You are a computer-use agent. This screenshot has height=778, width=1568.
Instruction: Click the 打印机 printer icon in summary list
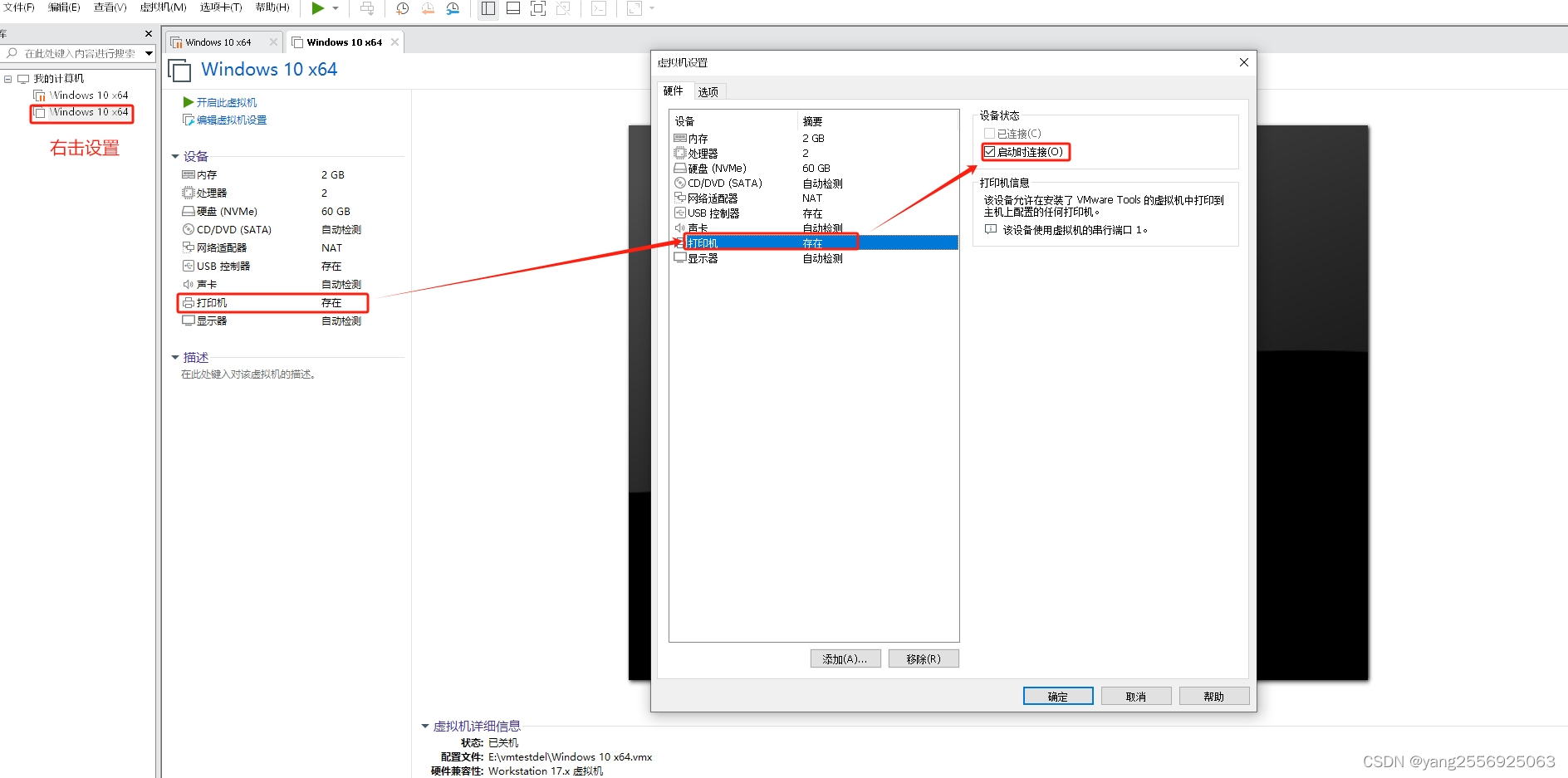(189, 303)
